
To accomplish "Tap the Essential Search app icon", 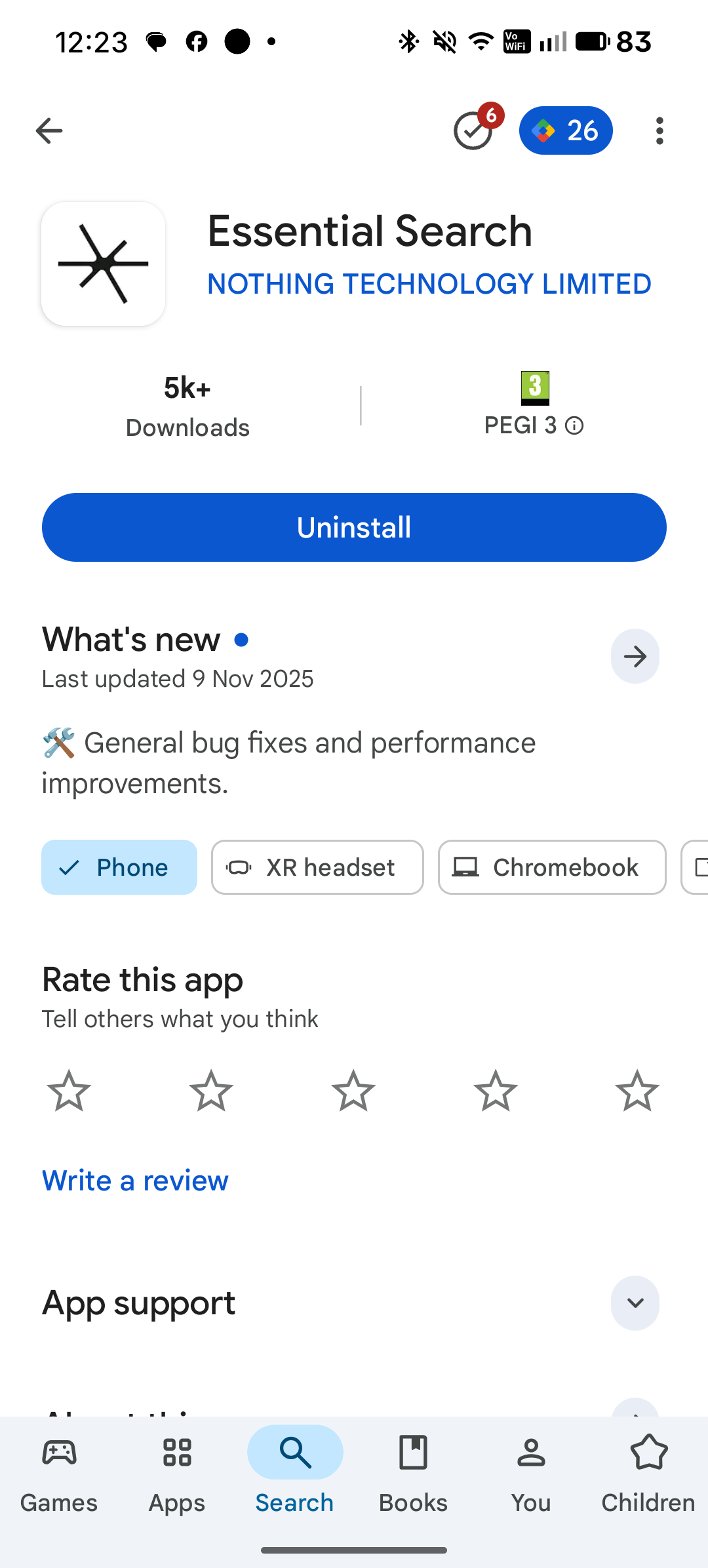I will coord(104,264).
